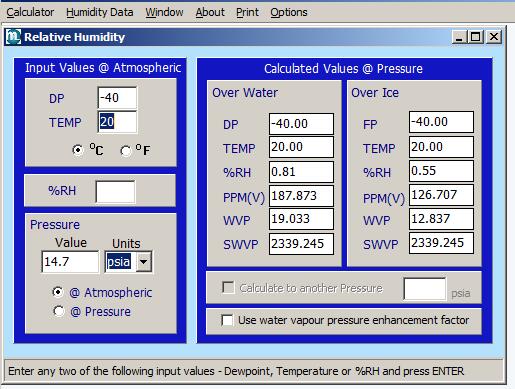This screenshot has width=515, height=389.
Task: Click the Pressure Value field showing 14.7
Action: (70, 262)
